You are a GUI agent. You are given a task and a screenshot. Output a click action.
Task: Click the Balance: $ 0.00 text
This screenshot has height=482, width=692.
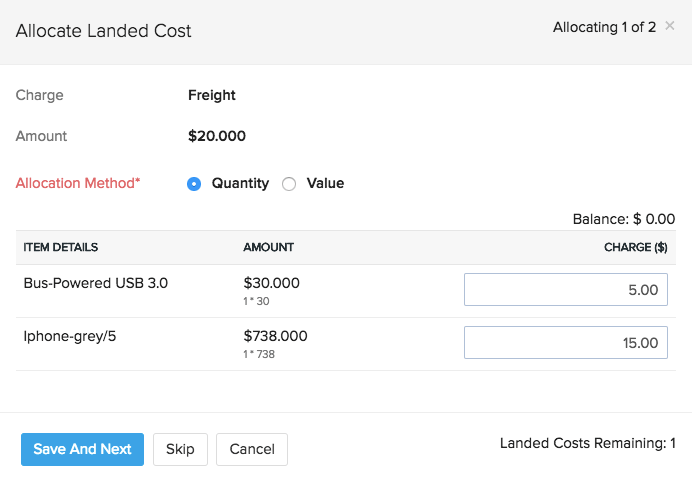point(623,219)
